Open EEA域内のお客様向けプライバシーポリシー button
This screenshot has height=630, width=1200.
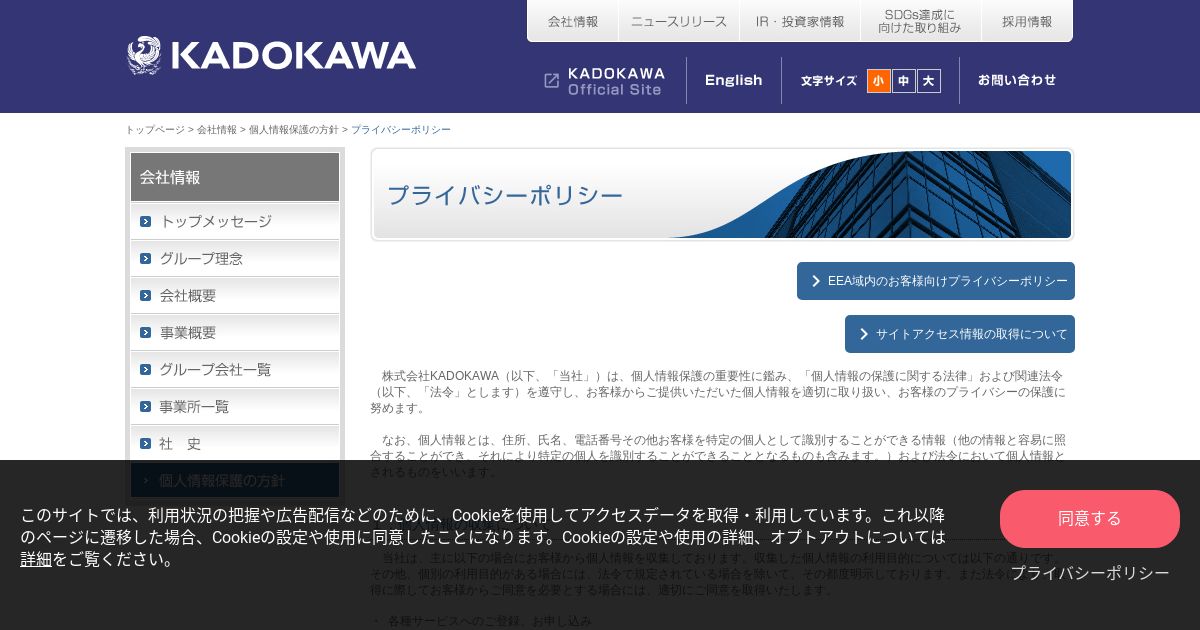(936, 281)
